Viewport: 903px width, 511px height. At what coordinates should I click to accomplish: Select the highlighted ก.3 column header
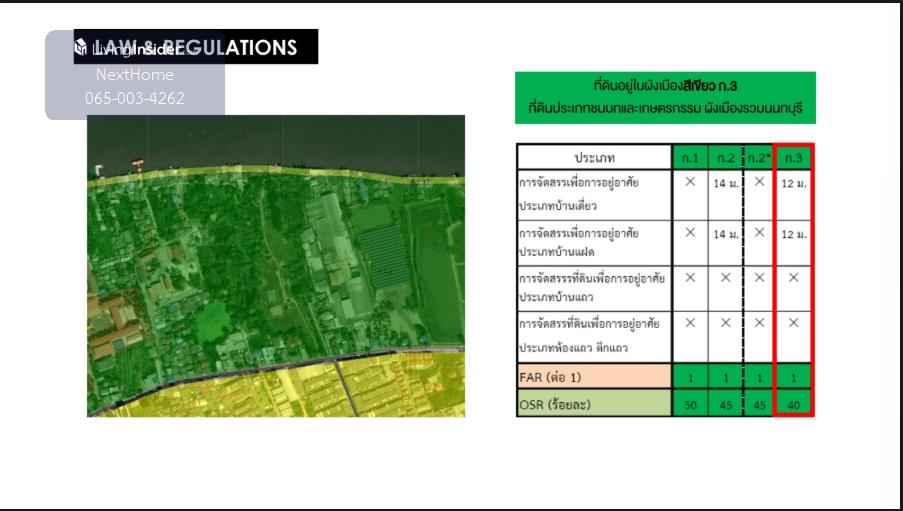pyautogui.click(x=794, y=158)
